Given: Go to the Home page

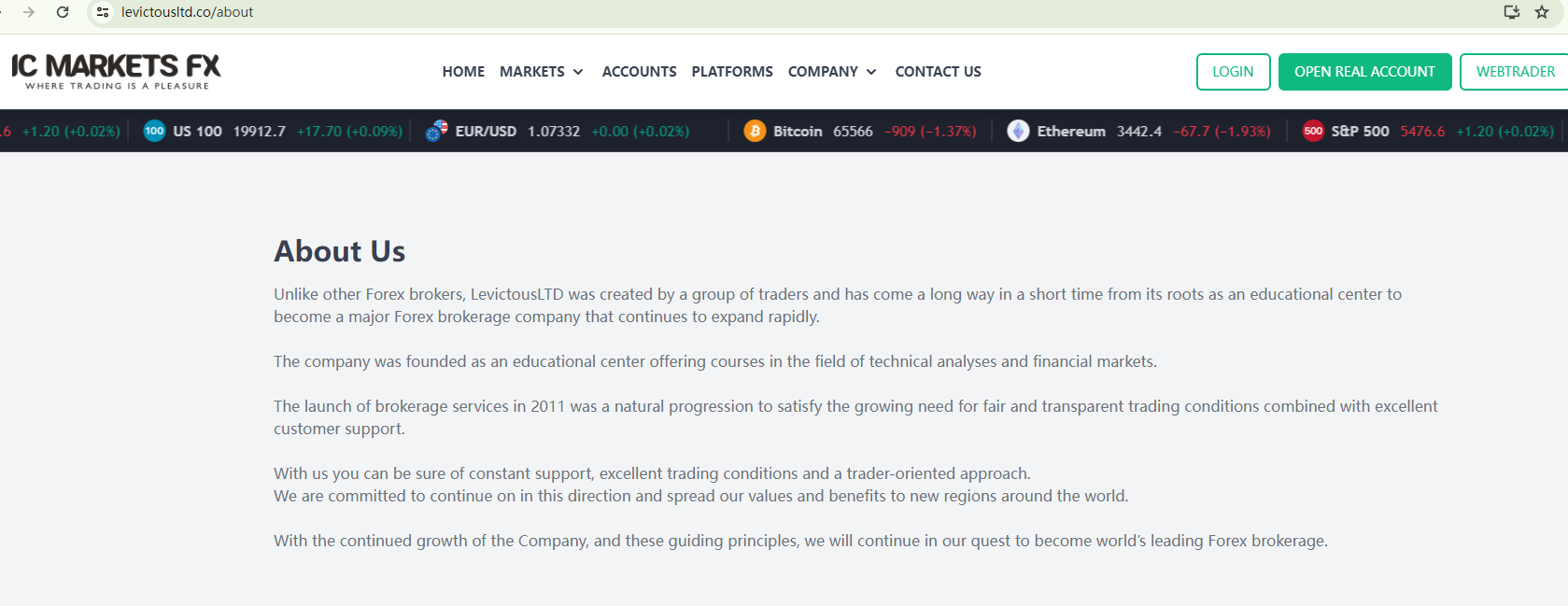Looking at the screenshot, I should [x=463, y=72].
